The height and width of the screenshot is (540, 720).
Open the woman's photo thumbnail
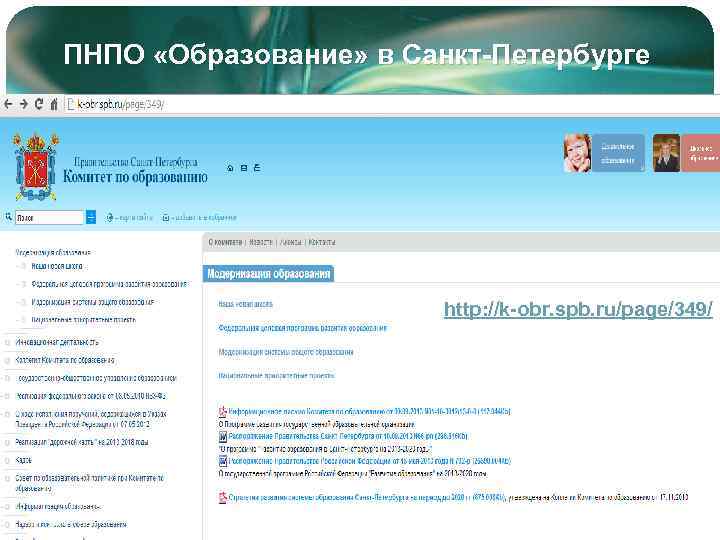577,153
